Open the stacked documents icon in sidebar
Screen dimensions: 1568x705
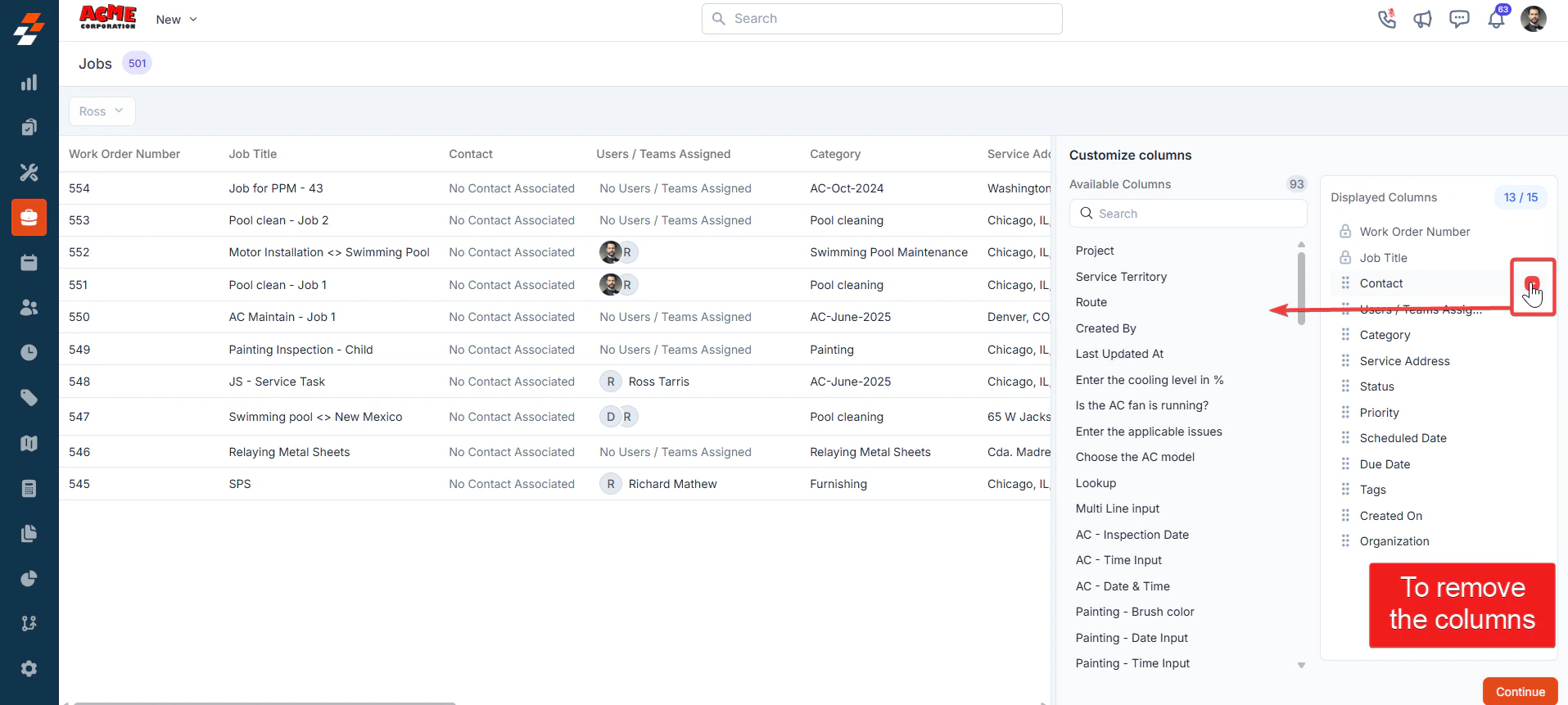[29, 534]
